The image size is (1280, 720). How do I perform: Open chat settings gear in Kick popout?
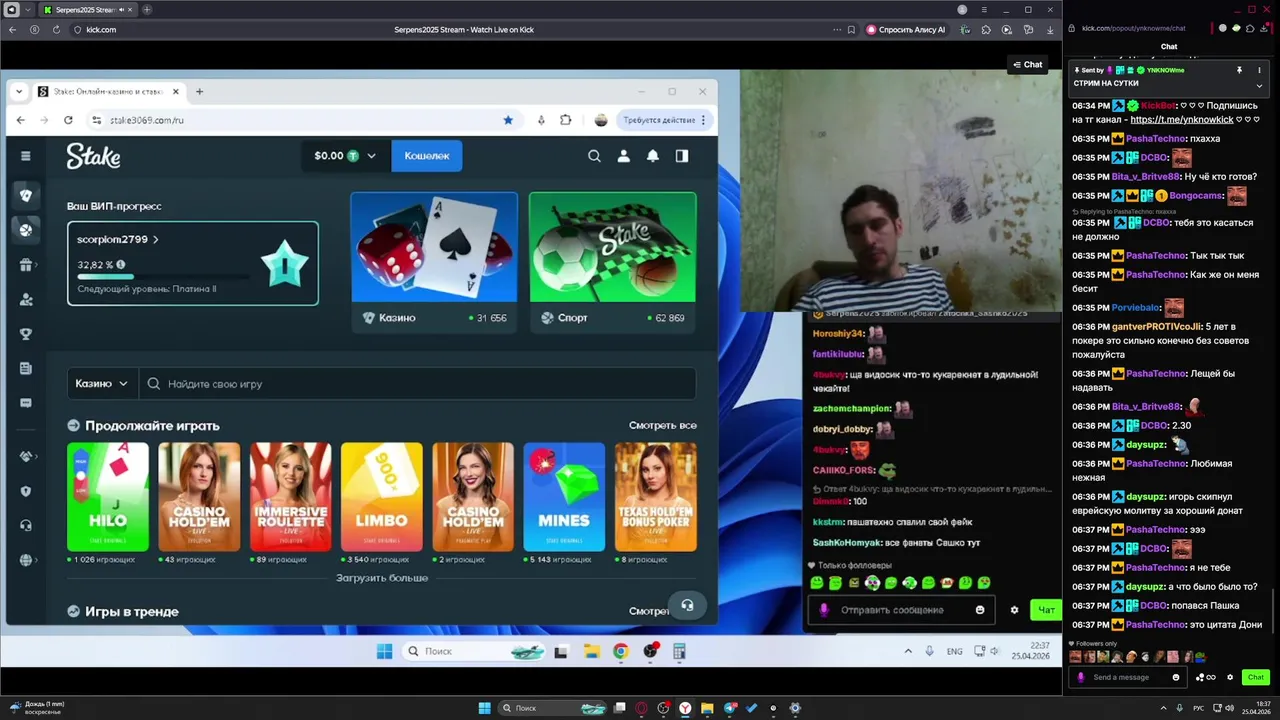1230,677
